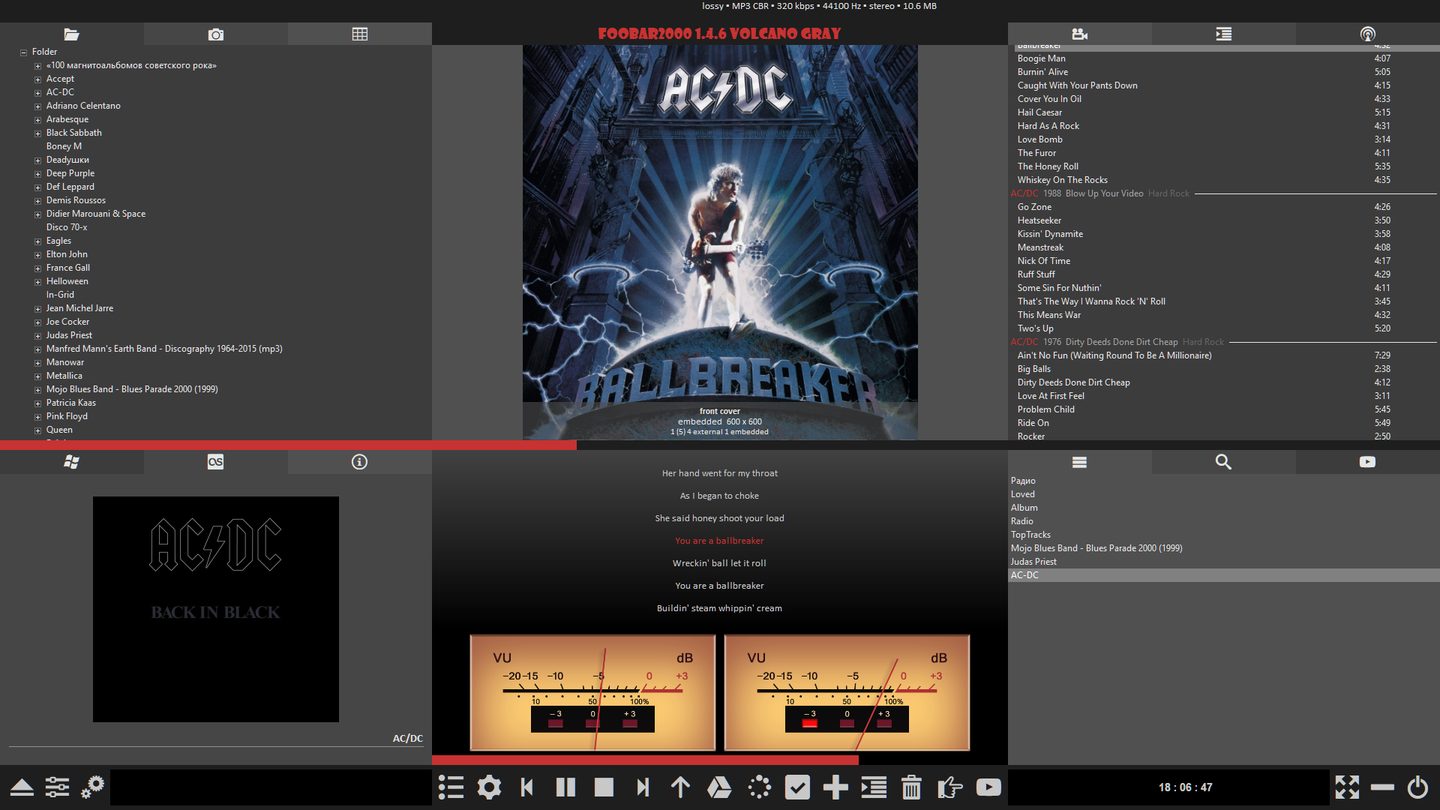Skip to the next track
This screenshot has width=1440, height=810.
643,788
